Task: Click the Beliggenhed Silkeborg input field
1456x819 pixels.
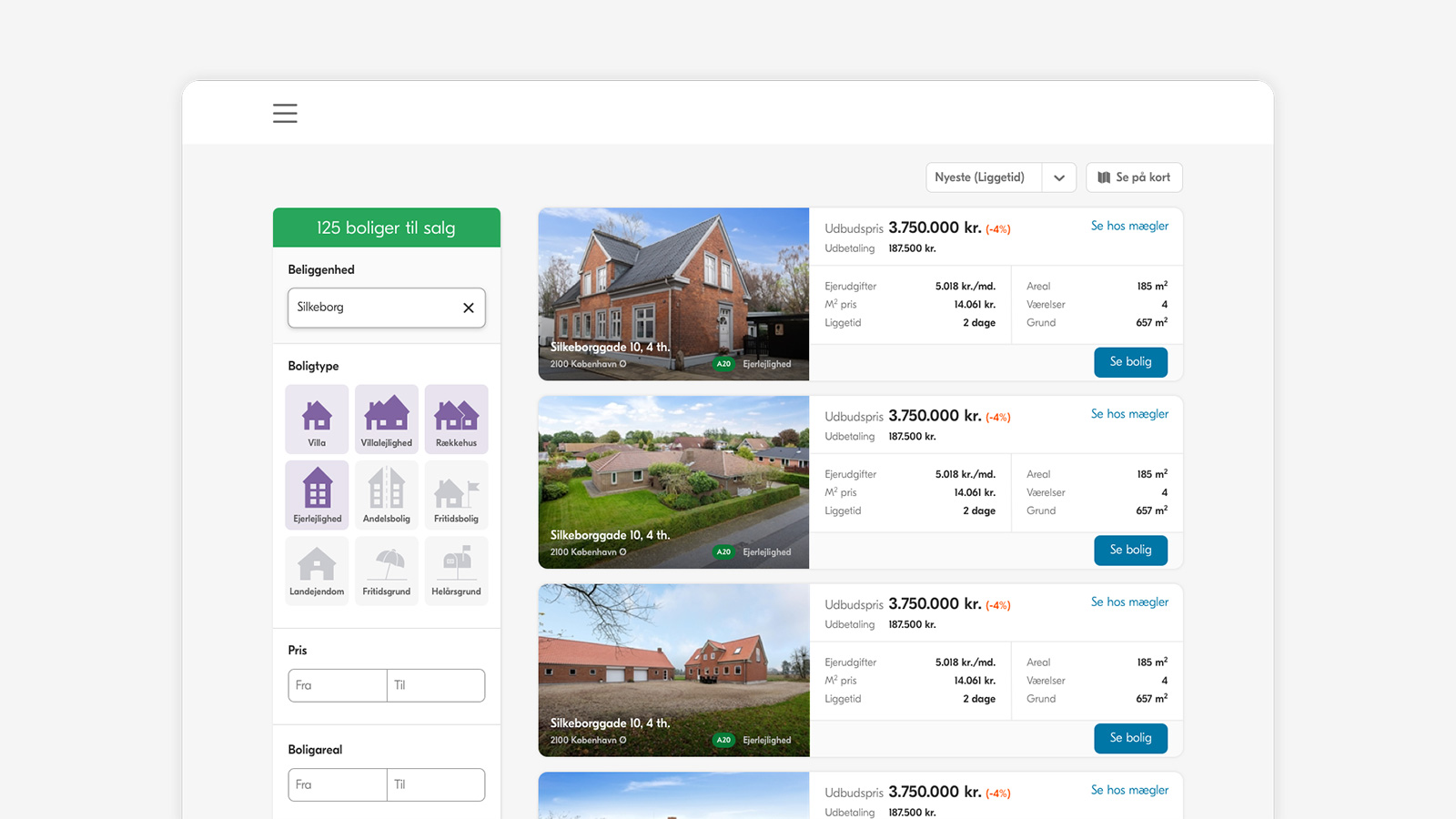Action: click(387, 308)
